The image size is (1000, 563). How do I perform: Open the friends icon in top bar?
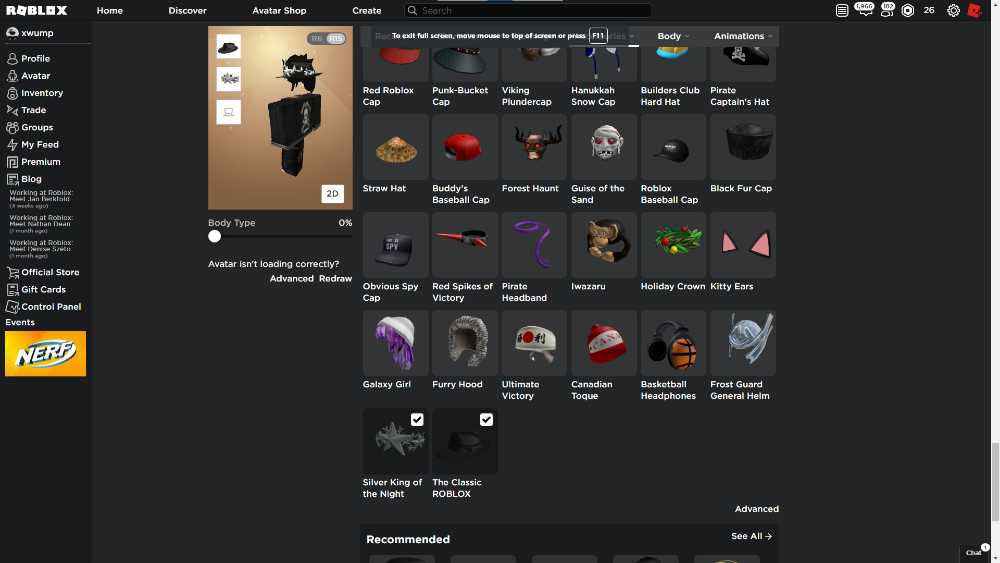coord(886,10)
